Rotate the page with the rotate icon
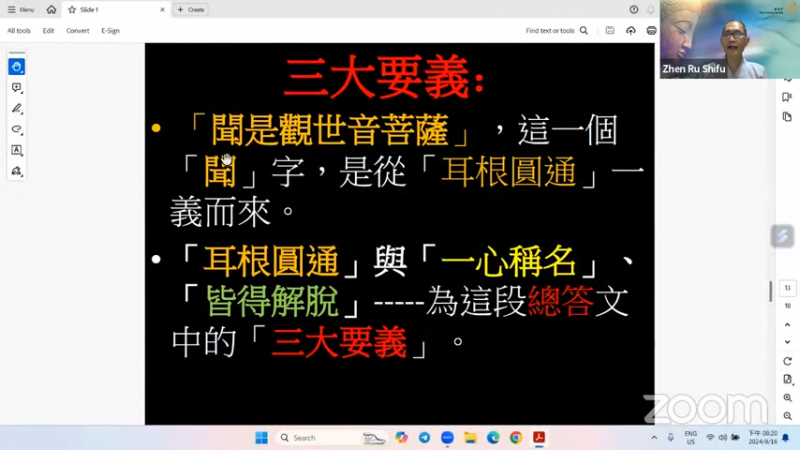The height and width of the screenshot is (450, 800). (x=788, y=361)
